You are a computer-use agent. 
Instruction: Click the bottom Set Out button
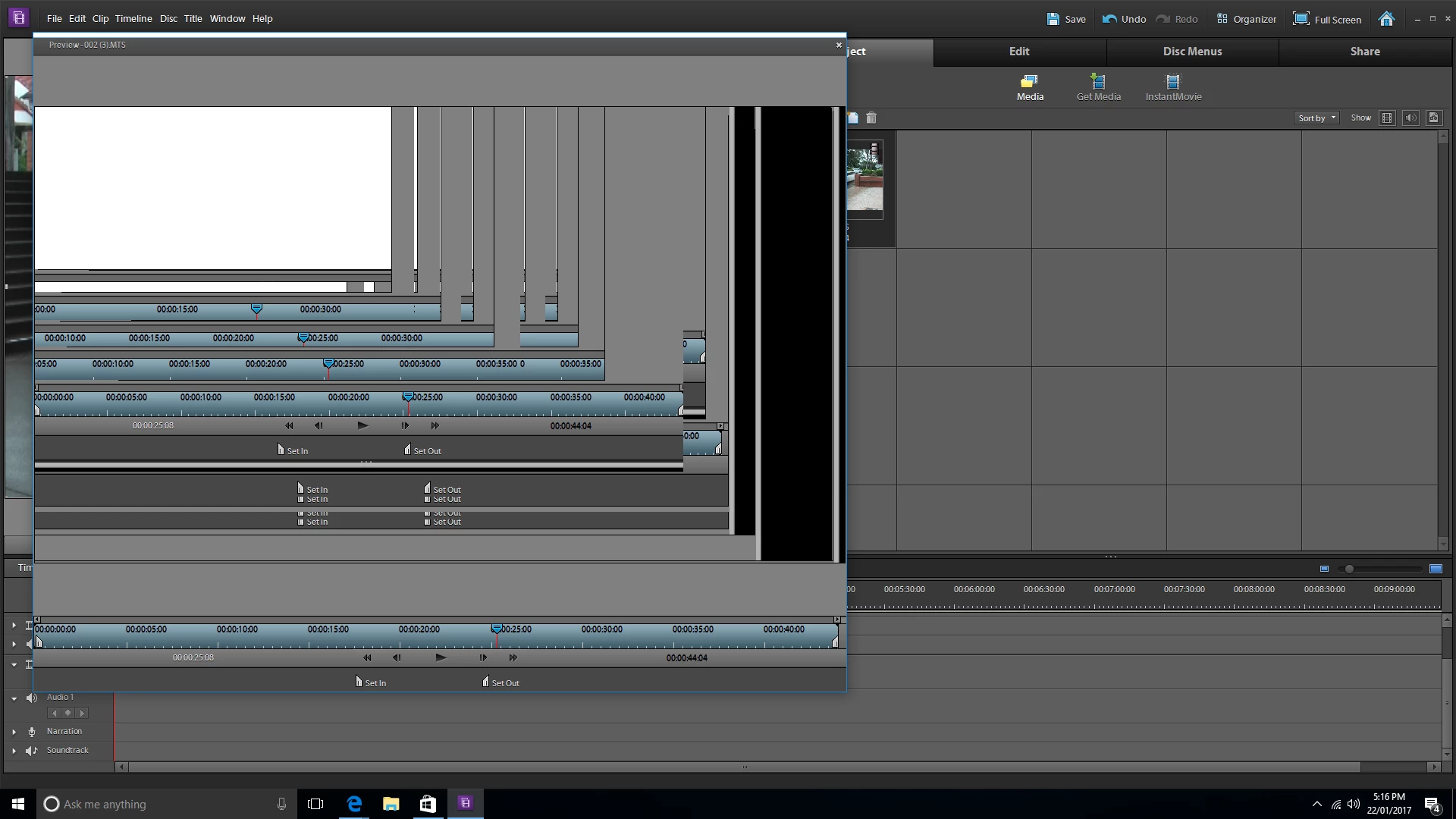point(500,682)
